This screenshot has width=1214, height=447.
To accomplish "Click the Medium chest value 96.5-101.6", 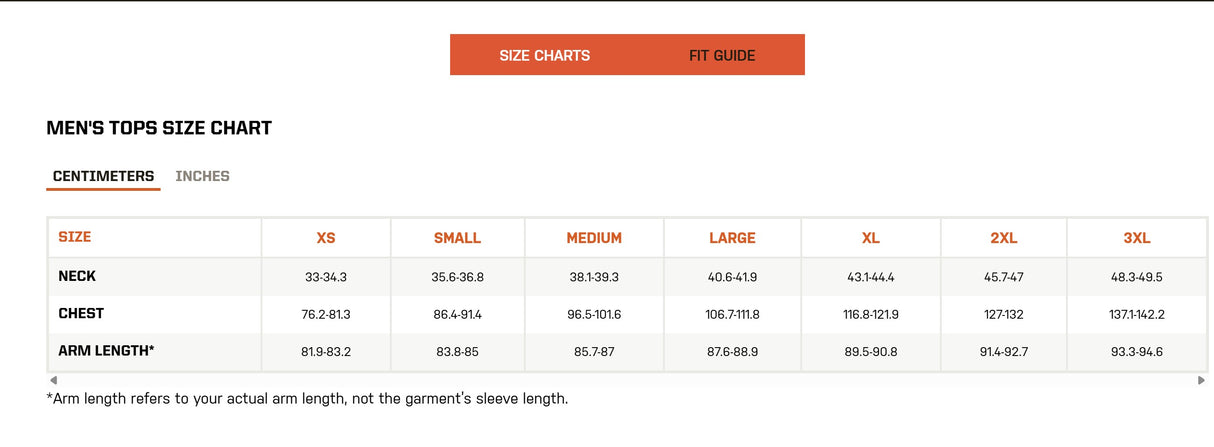I will click(594, 314).
